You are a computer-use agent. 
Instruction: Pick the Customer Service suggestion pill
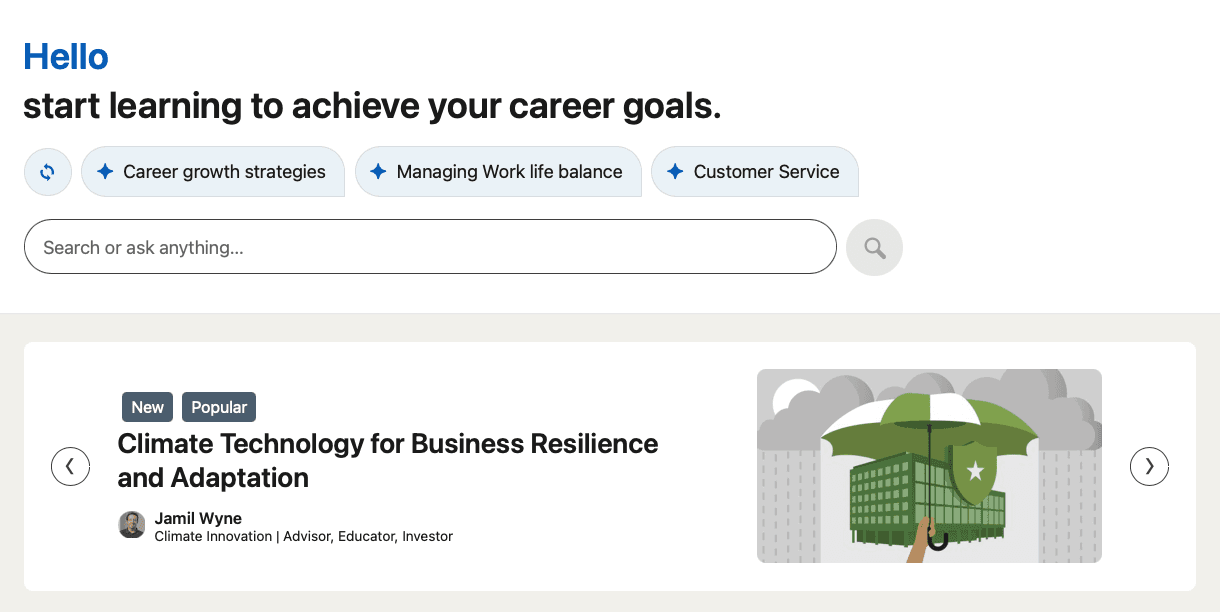755,171
